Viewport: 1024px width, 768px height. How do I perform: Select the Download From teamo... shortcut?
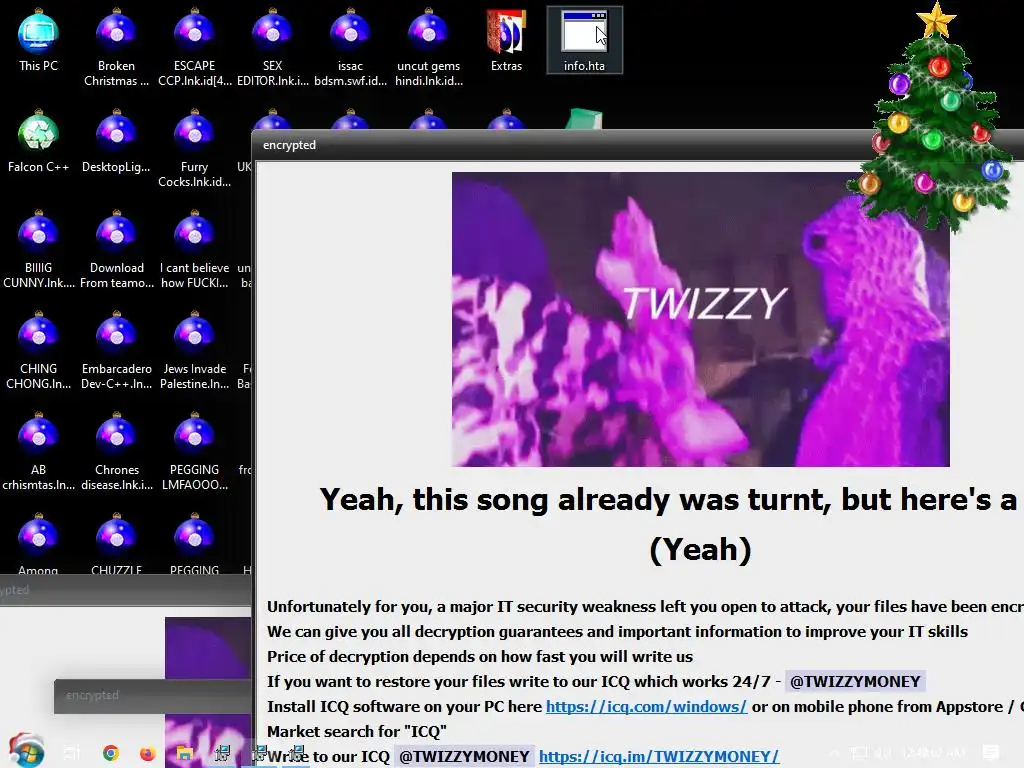[116, 250]
